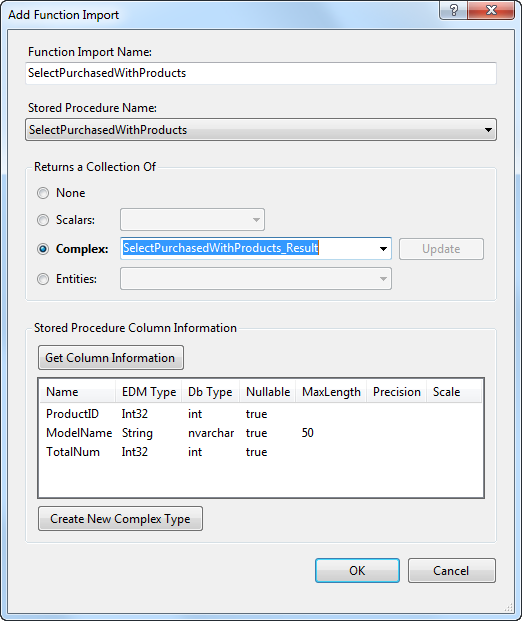Select the Scalars radio button
The height and width of the screenshot is (621, 522).
coord(43,220)
